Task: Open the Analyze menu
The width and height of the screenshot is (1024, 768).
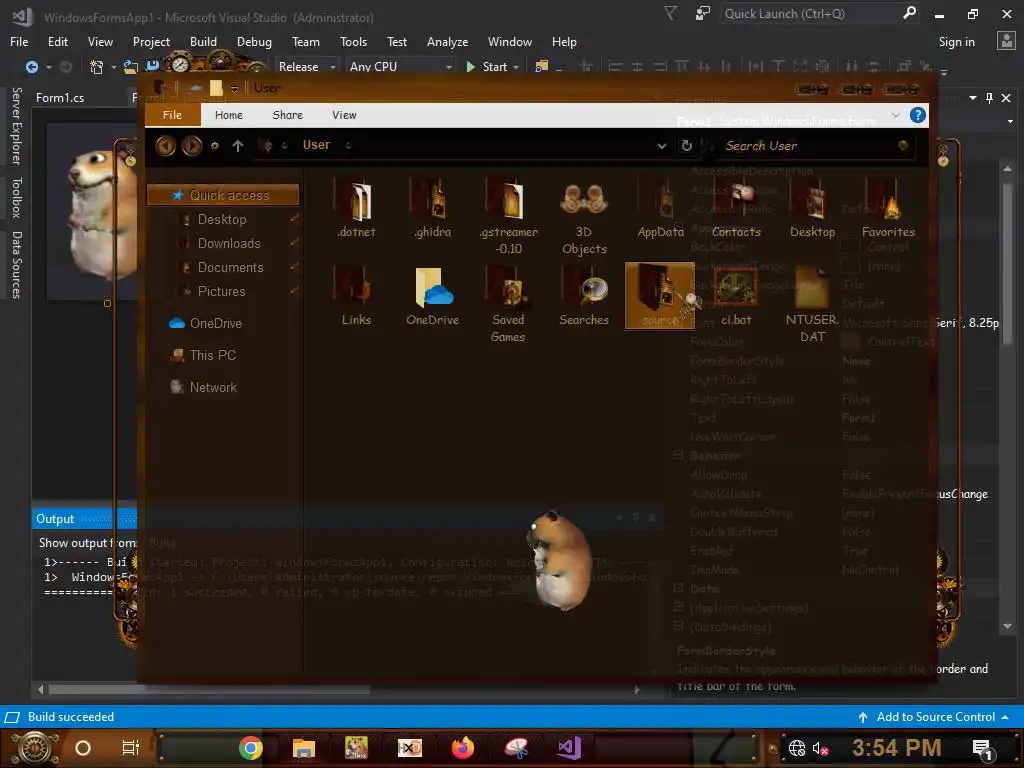Action: pos(447,42)
